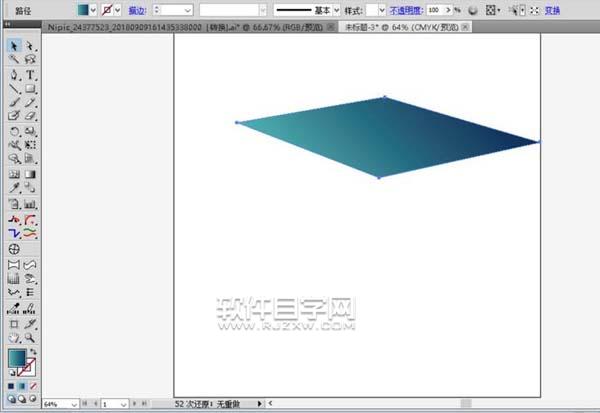Screen dimensions: 600x413
Task: Select the black arrow Selection tool
Action: click(14, 46)
